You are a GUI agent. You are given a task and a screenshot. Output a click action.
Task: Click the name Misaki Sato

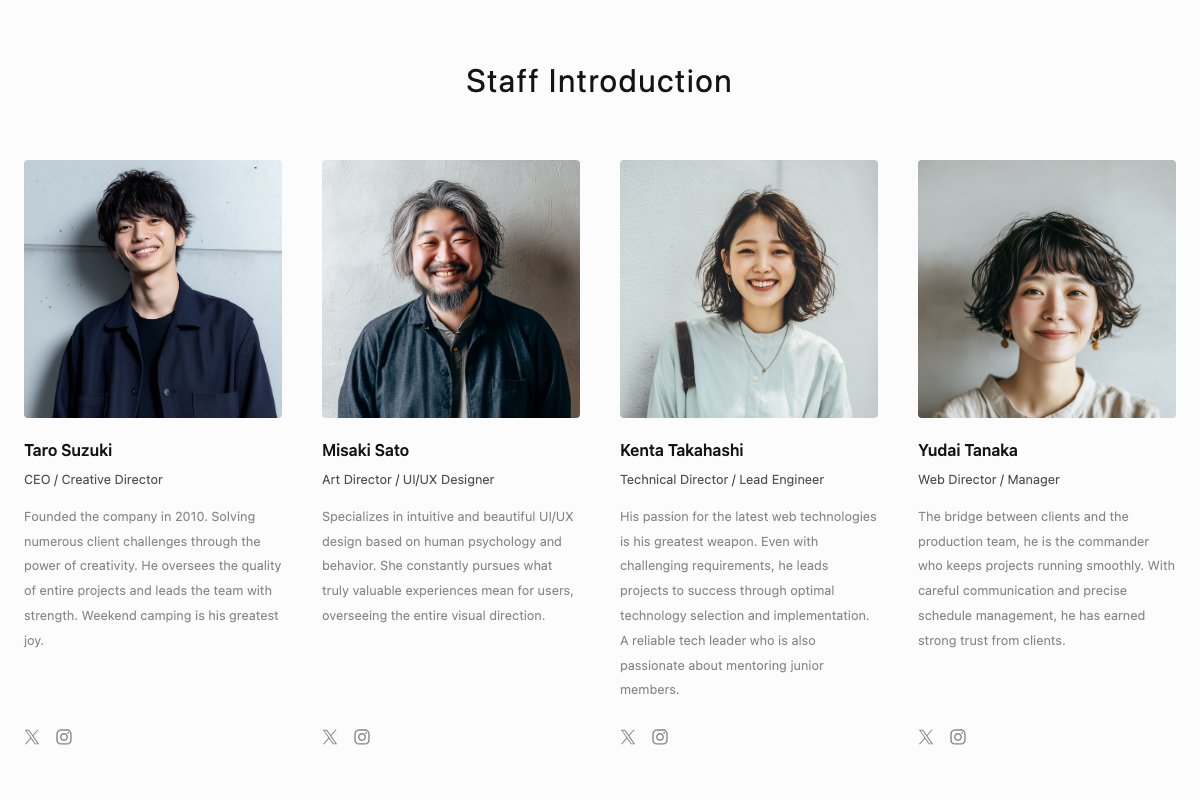[x=365, y=450]
